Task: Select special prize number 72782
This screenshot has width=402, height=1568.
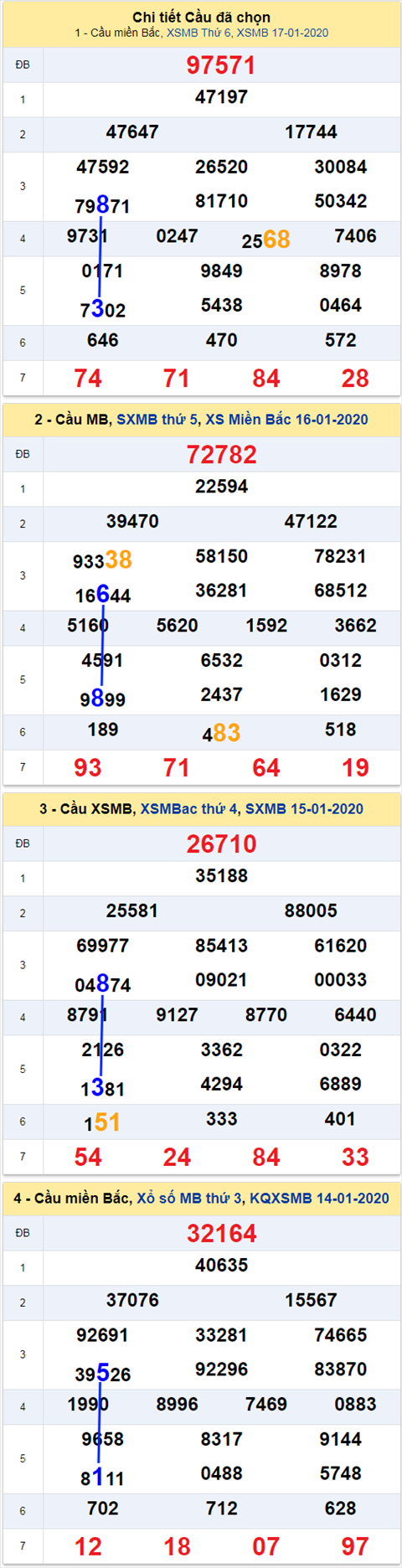Action: point(221,455)
